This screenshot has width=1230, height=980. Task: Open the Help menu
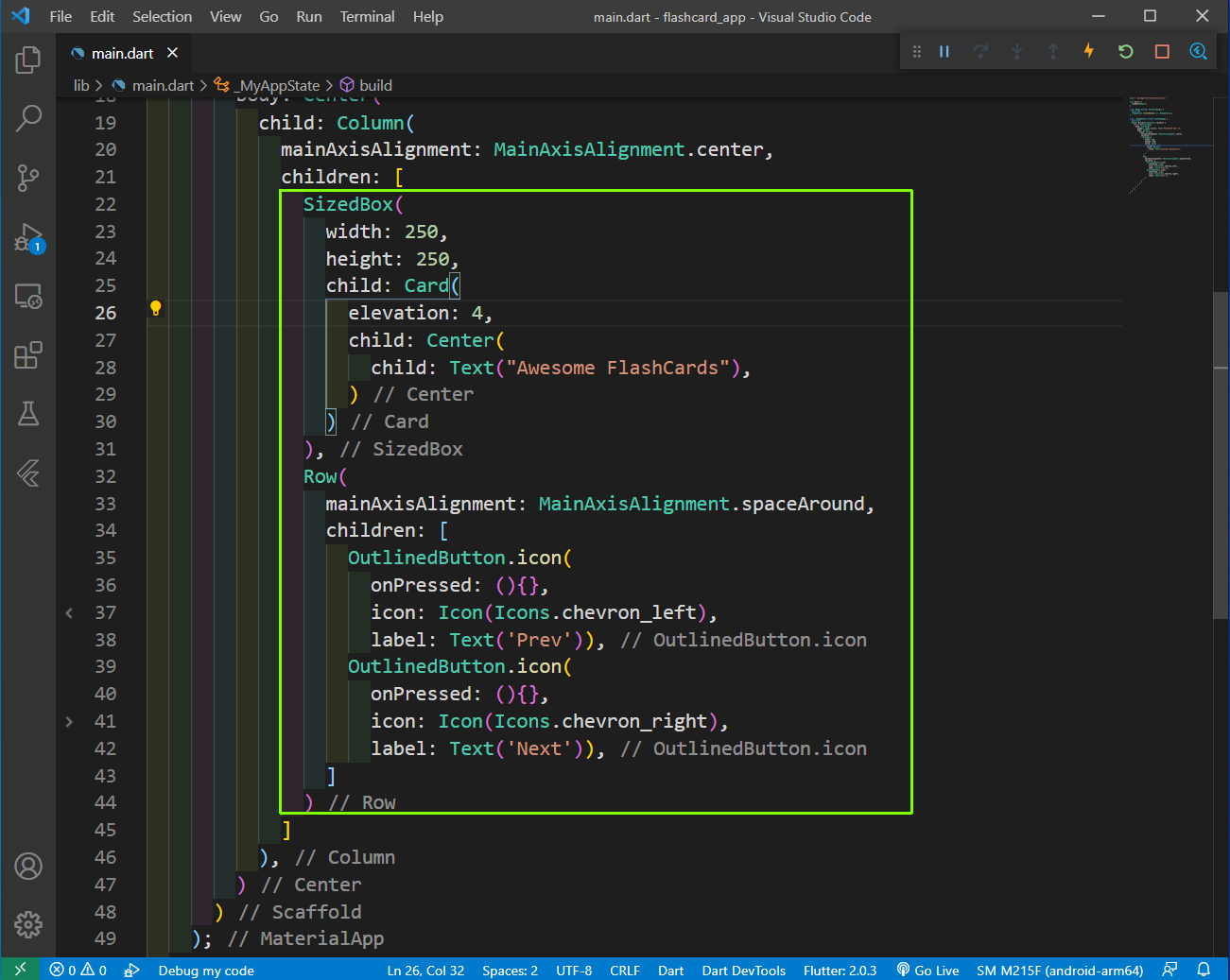[428, 16]
